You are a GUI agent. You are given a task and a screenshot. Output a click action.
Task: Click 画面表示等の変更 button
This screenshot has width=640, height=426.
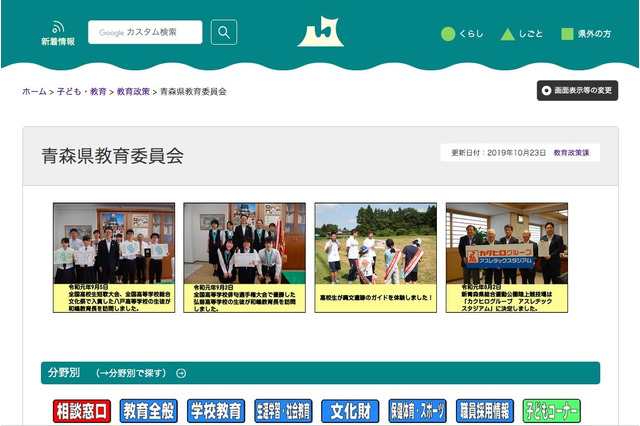tap(577, 91)
